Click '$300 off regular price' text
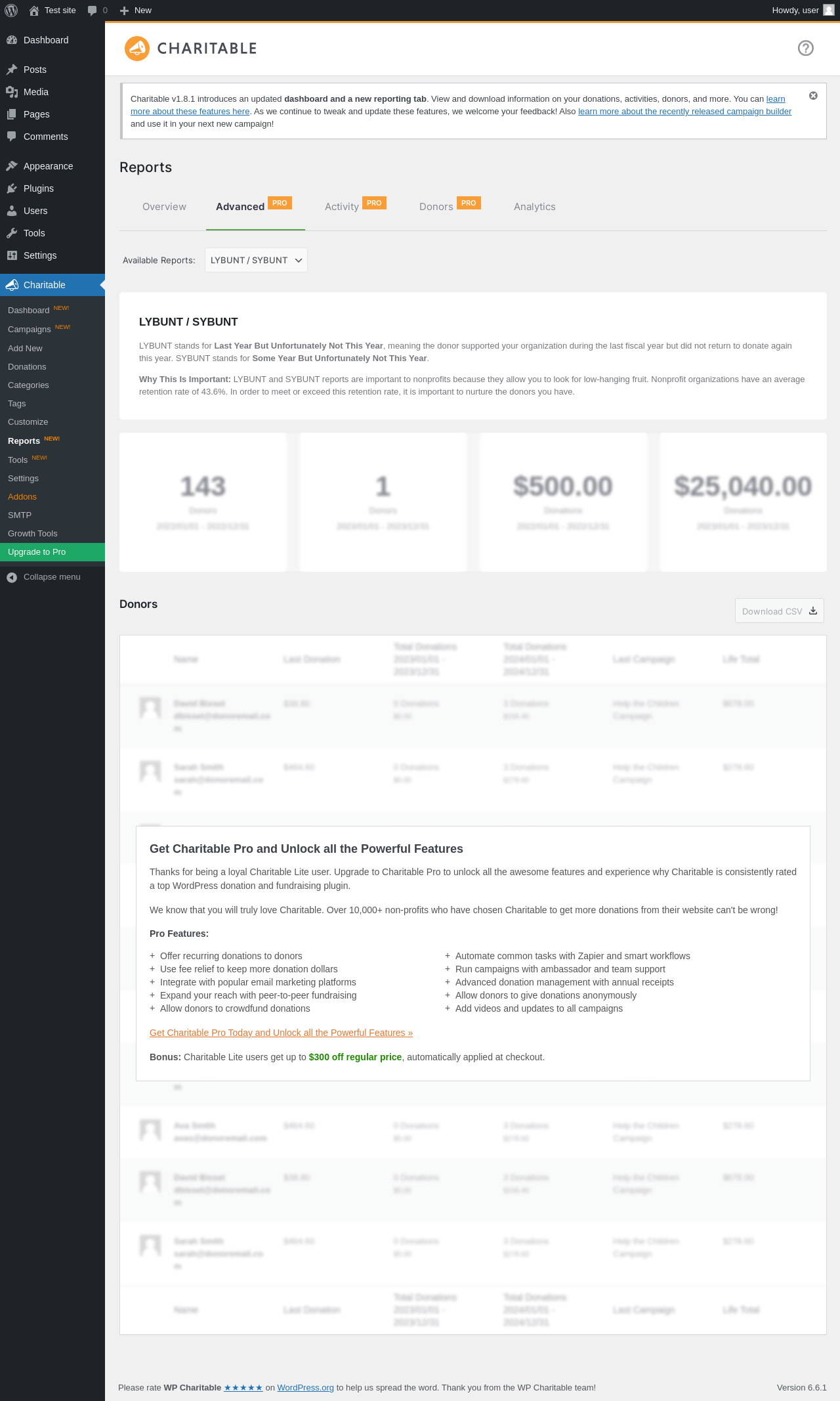 point(355,1057)
